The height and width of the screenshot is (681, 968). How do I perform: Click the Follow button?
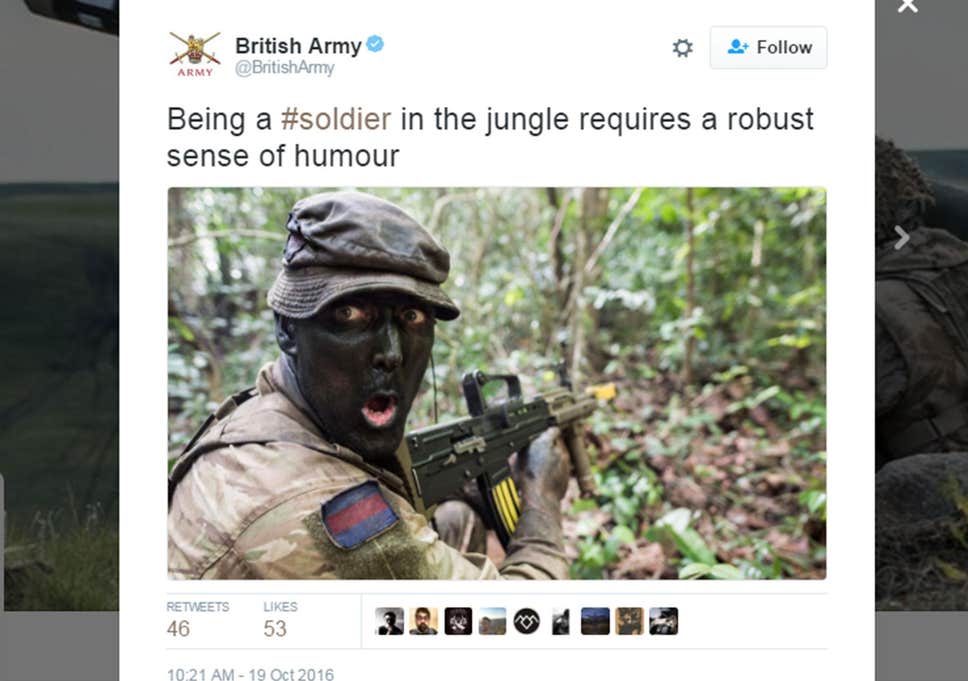[768, 48]
